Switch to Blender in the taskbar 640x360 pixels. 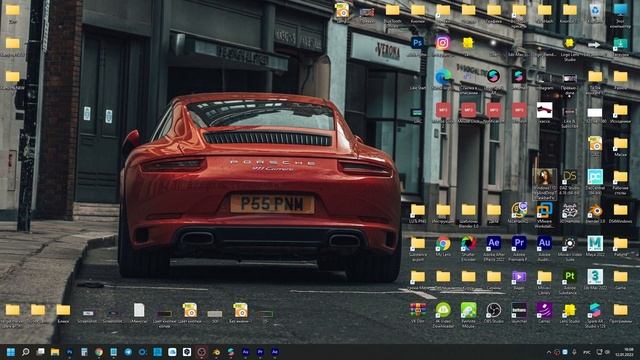(216, 352)
